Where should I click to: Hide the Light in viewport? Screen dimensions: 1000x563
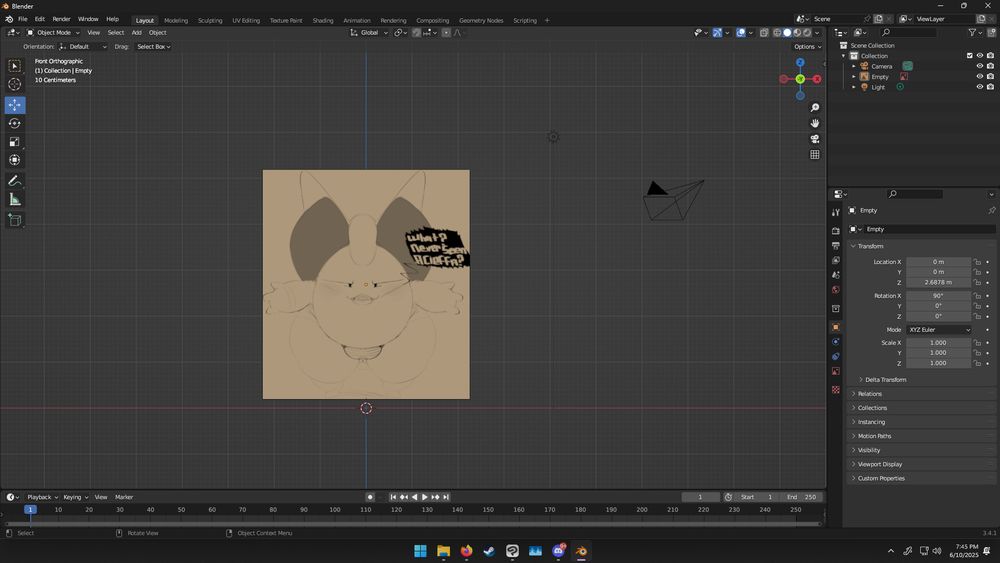point(980,87)
